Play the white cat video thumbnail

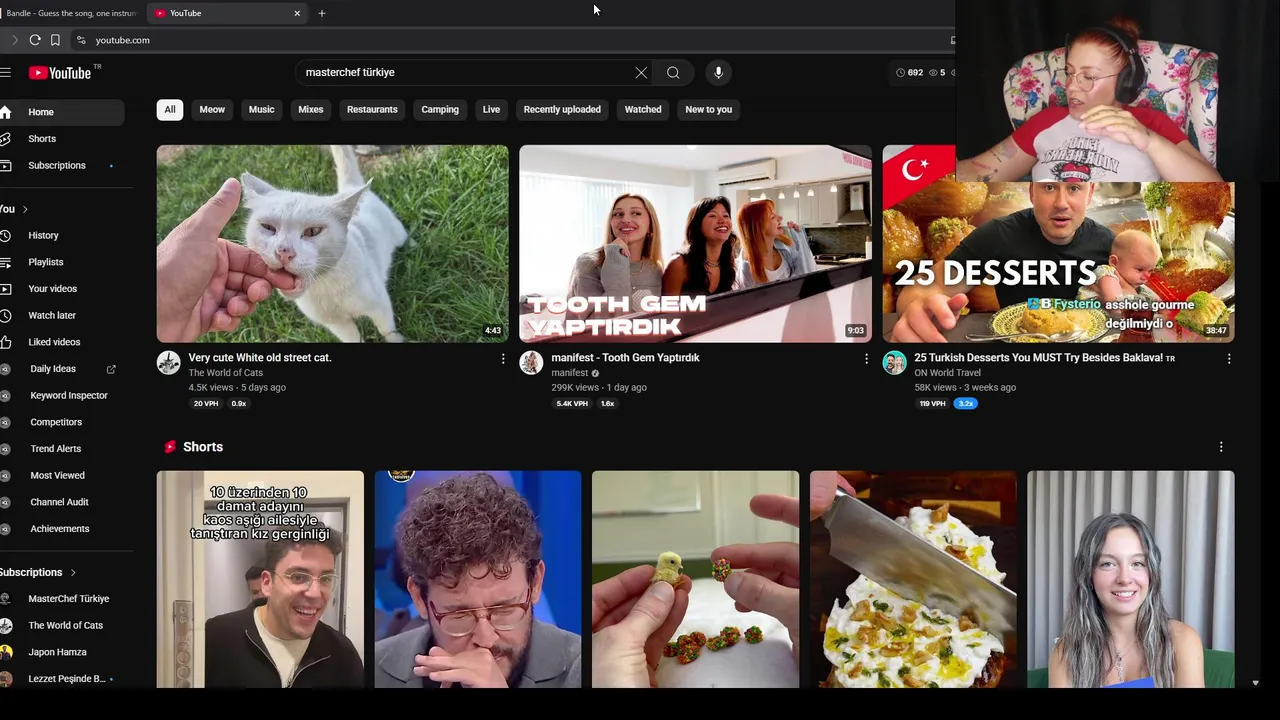(x=332, y=244)
